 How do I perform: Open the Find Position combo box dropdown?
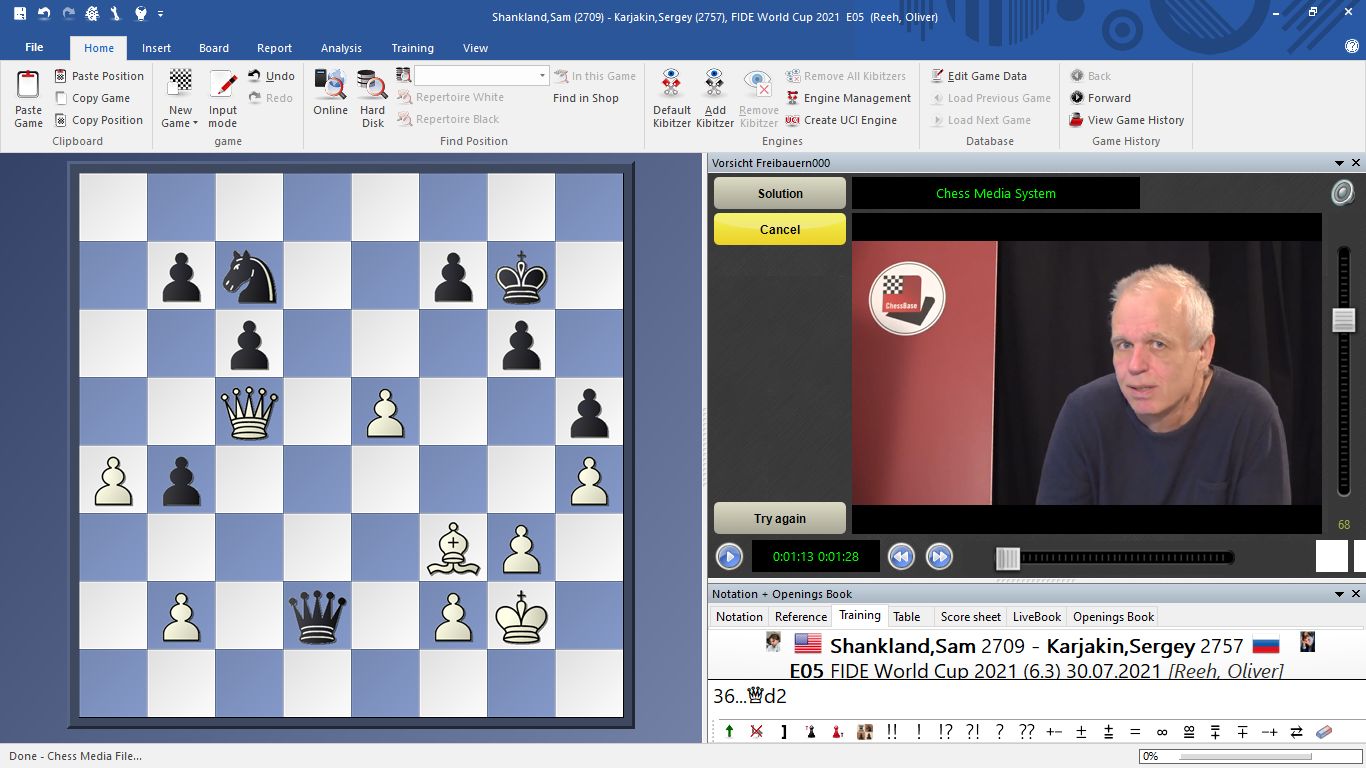coord(543,76)
